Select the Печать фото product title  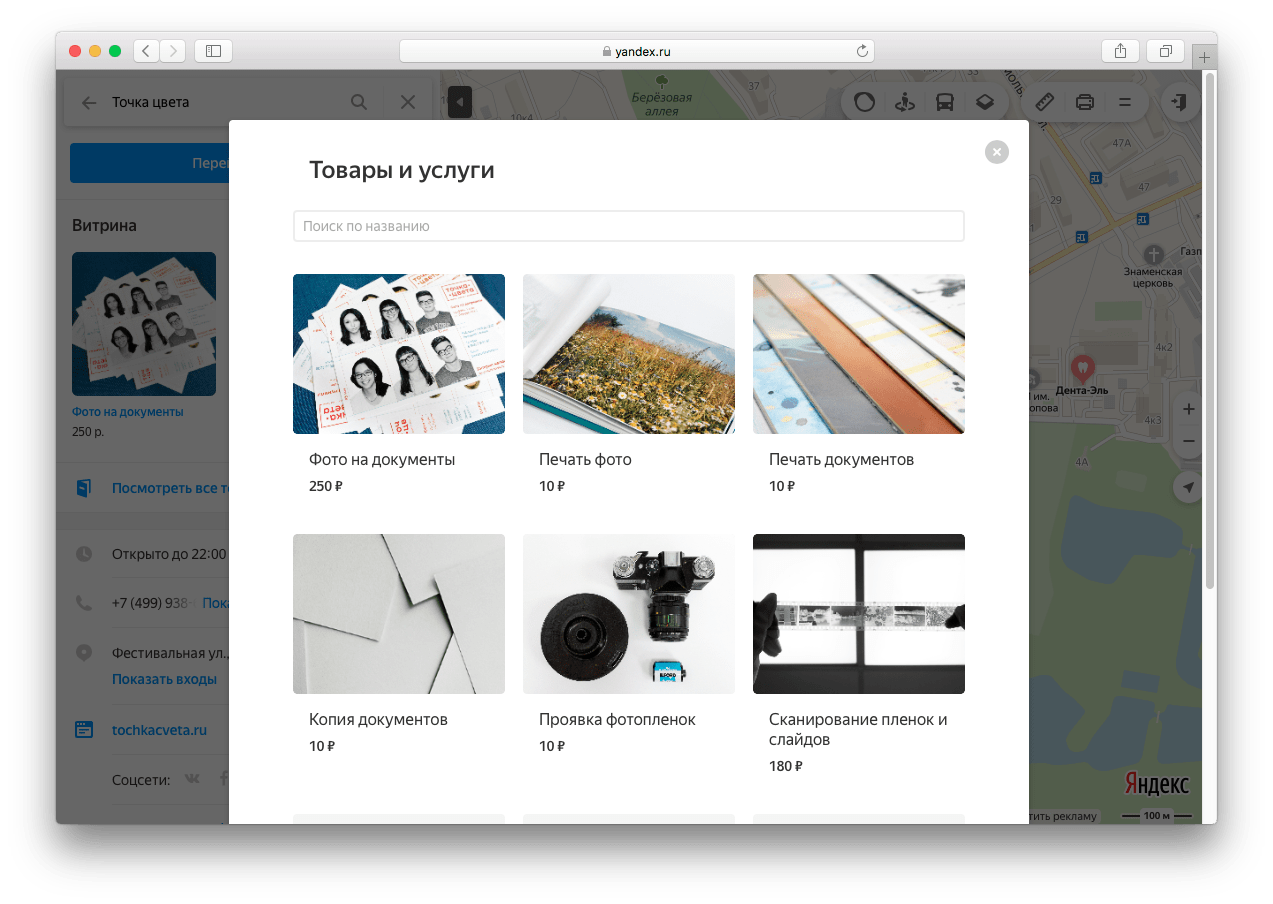tap(585, 460)
